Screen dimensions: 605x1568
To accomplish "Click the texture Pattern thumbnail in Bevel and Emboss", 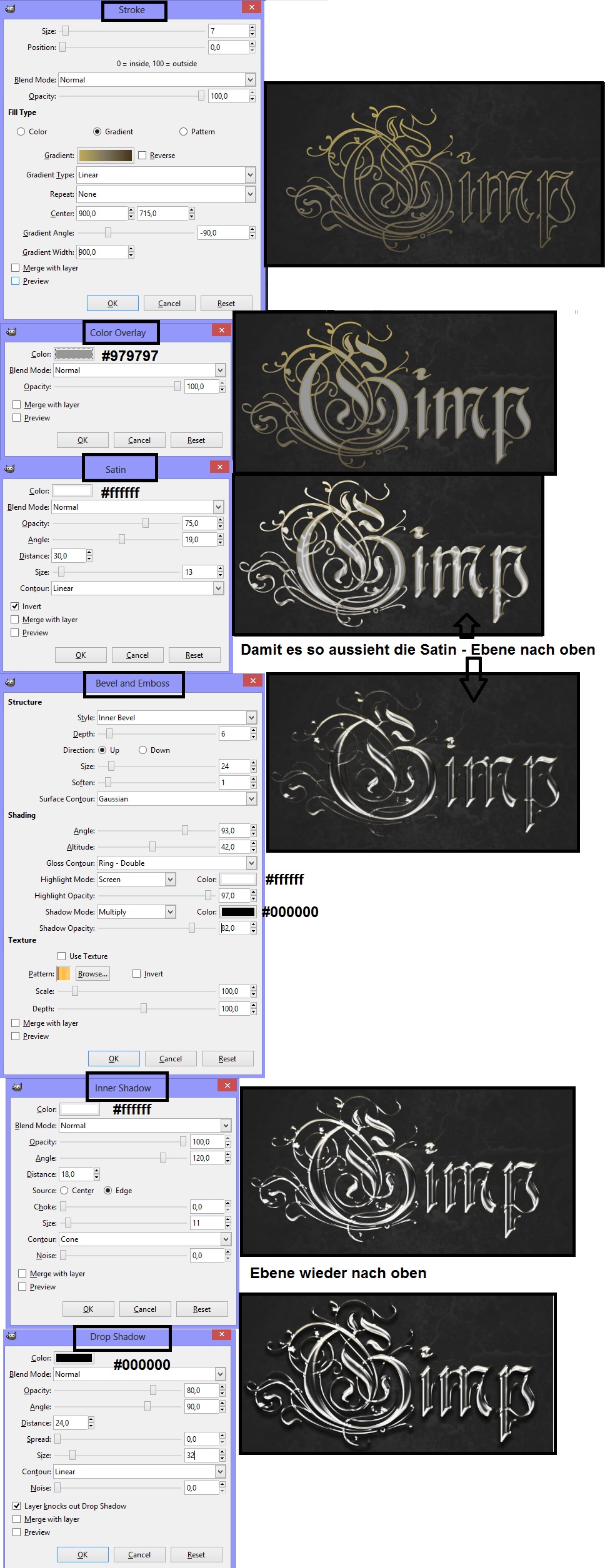I will [64, 974].
